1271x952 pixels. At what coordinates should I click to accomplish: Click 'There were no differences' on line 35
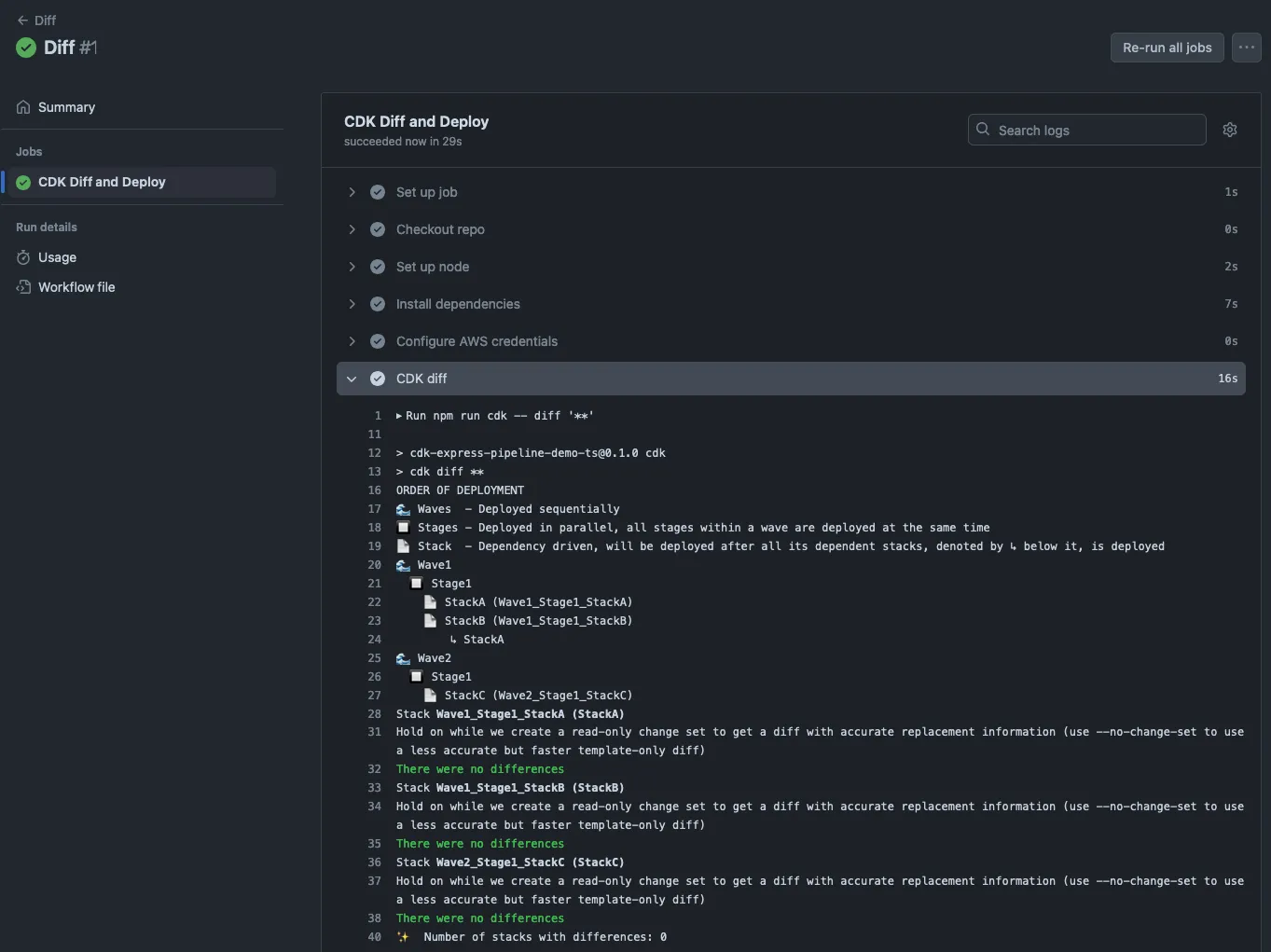click(x=480, y=844)
